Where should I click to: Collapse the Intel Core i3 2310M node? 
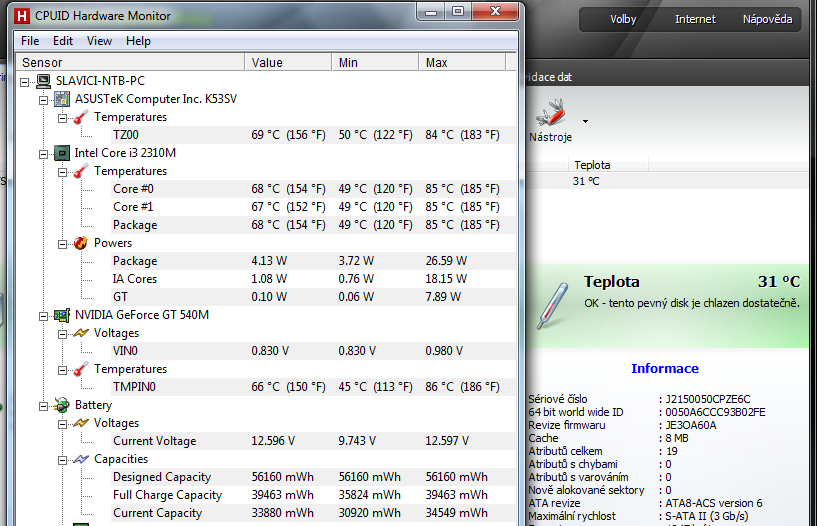tap(44, 154)
